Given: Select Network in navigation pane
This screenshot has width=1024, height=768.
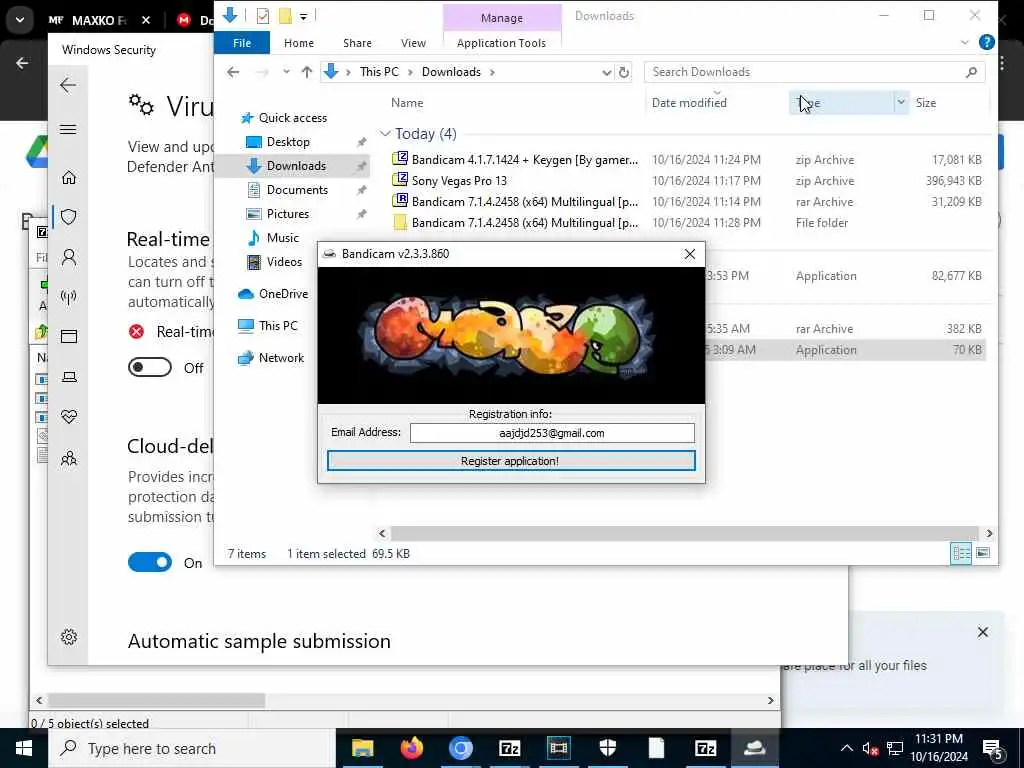Looking at the screenshot, I should (x=281, y=358).
